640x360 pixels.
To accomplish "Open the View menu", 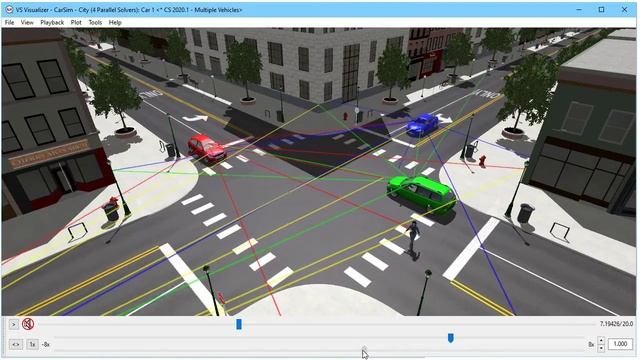I will (27, 22).
